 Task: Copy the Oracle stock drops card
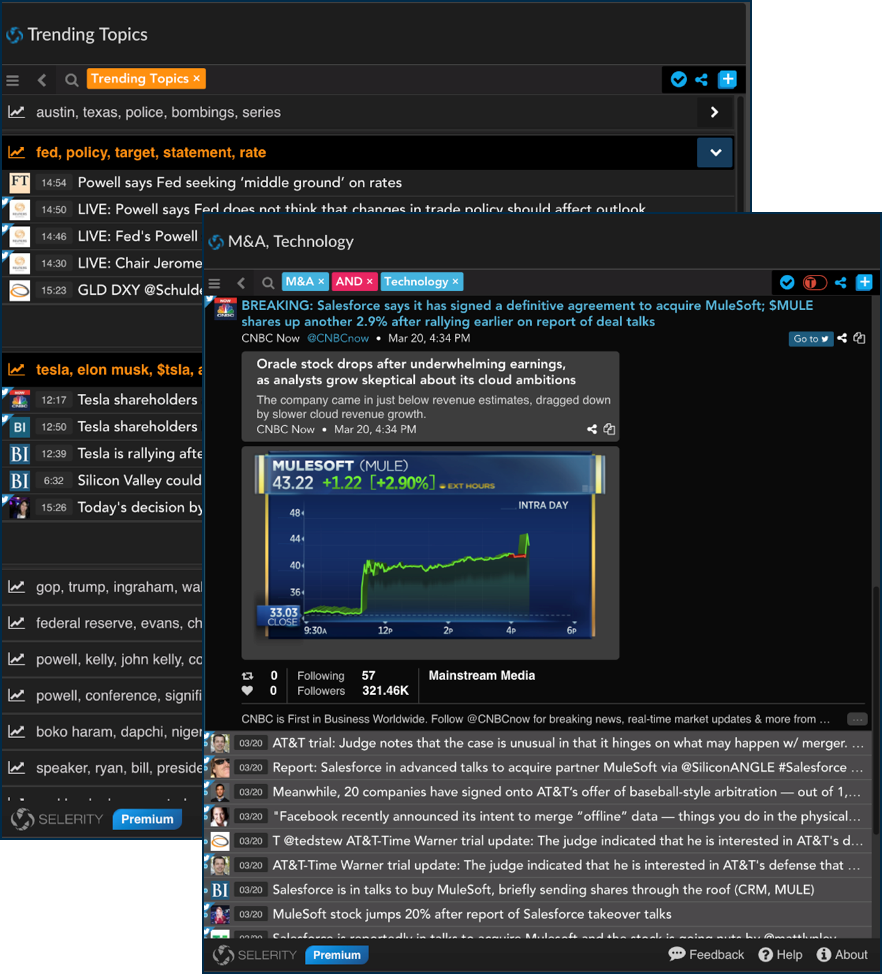point(609,429)
